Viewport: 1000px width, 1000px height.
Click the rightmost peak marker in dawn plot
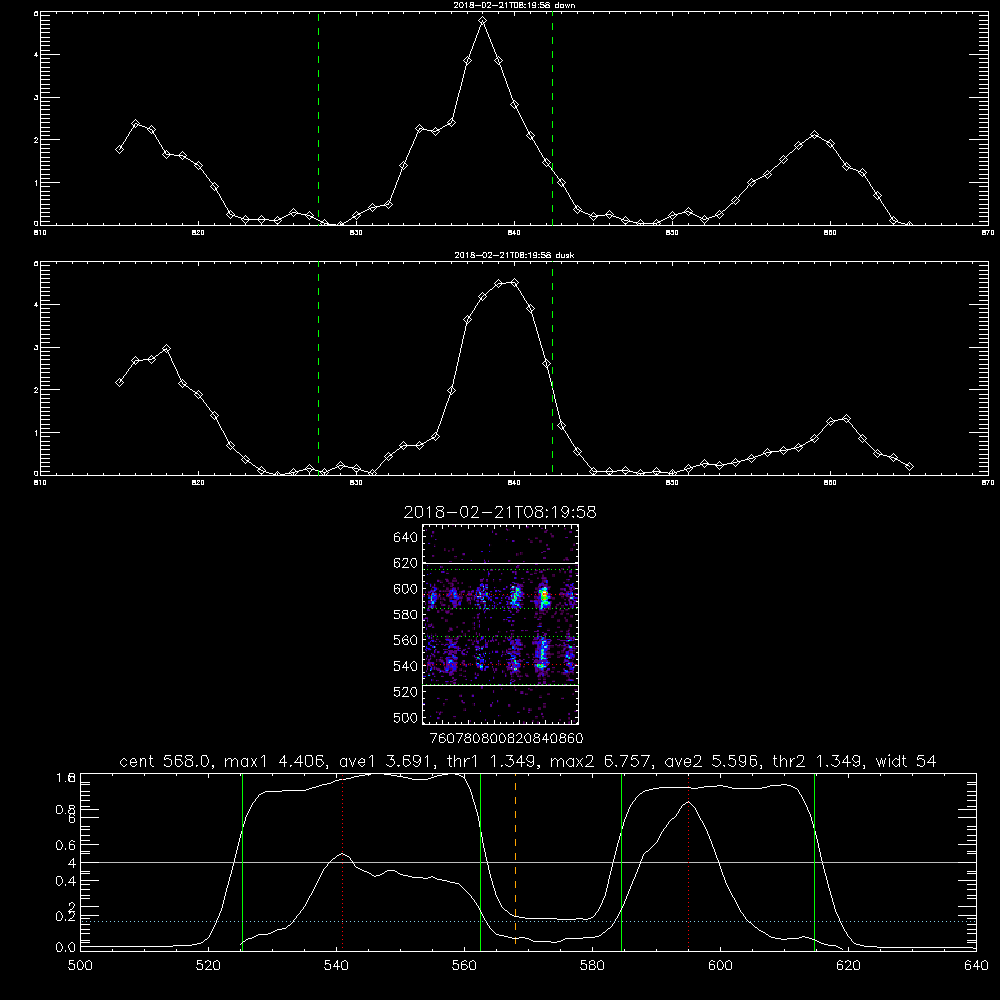[814, 135]
